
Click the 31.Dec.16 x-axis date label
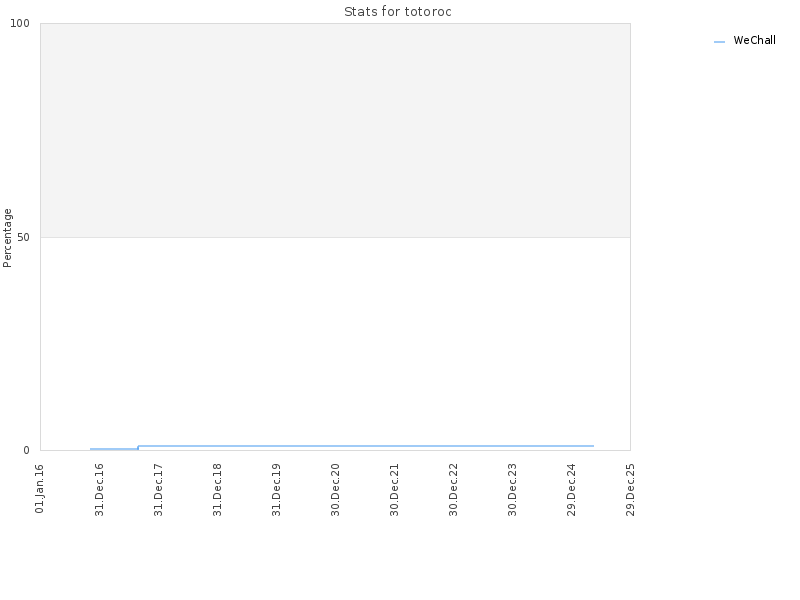pos(99,490)
